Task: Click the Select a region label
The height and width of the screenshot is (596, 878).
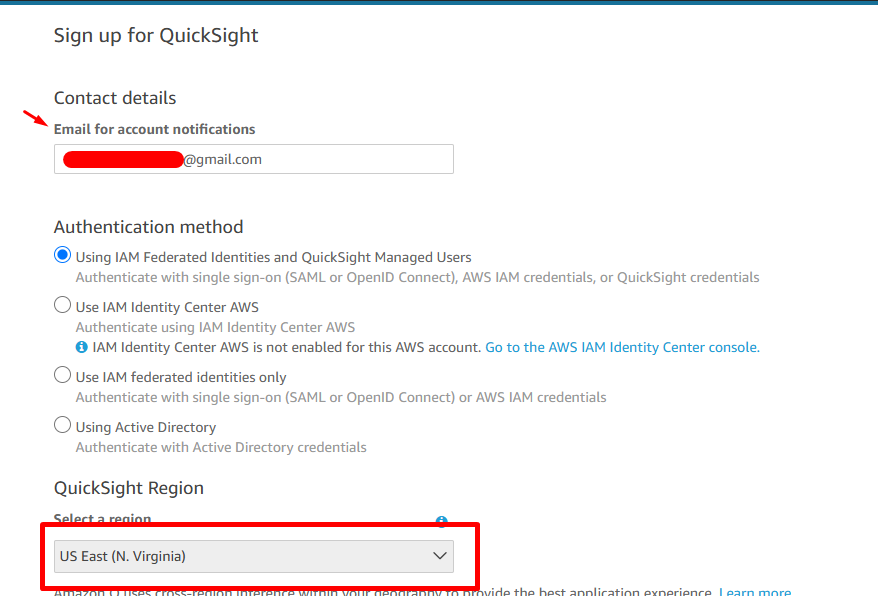Action: [102, 519]
